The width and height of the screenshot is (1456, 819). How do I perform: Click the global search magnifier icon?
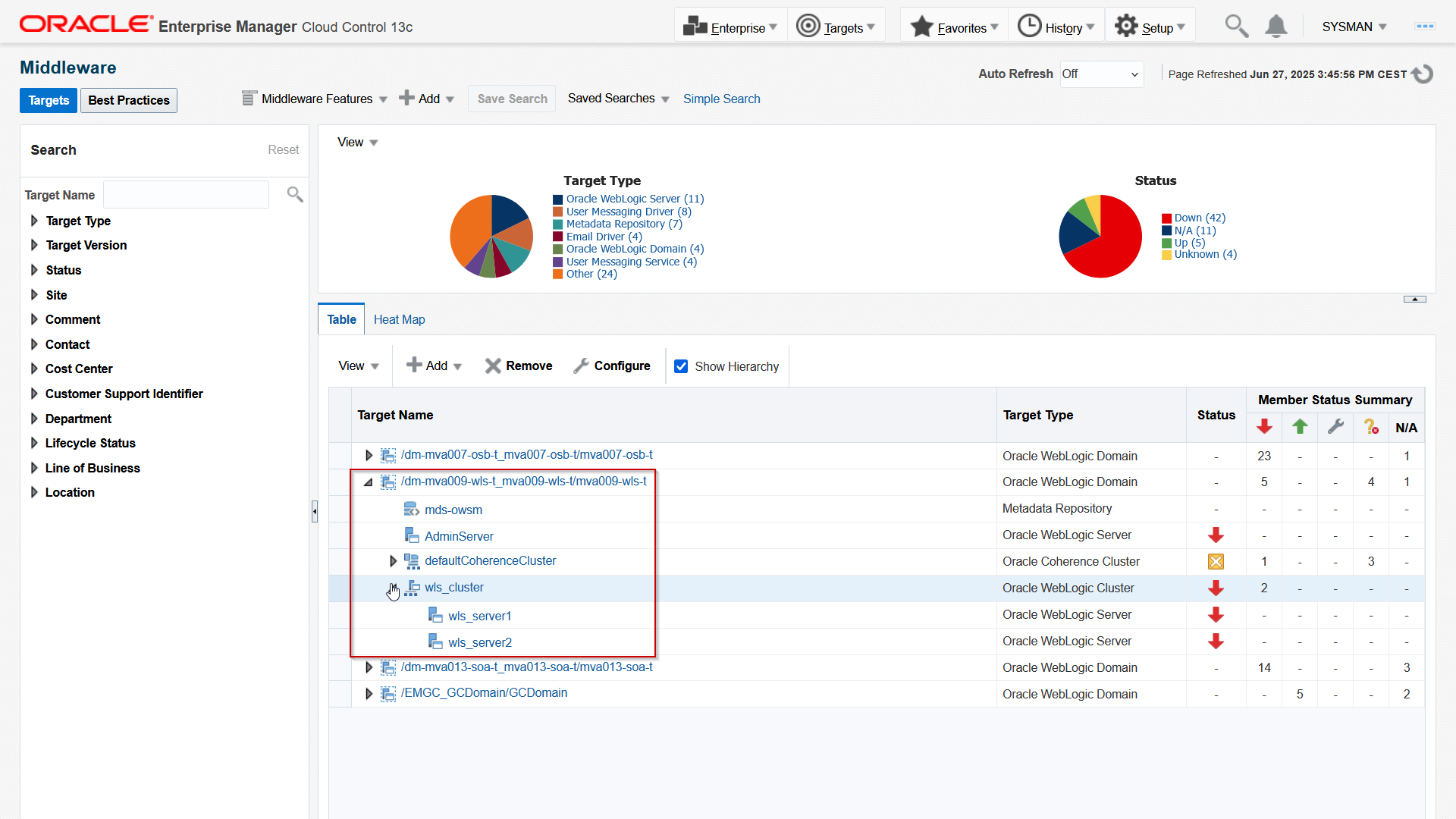(x=1236, y=27)
